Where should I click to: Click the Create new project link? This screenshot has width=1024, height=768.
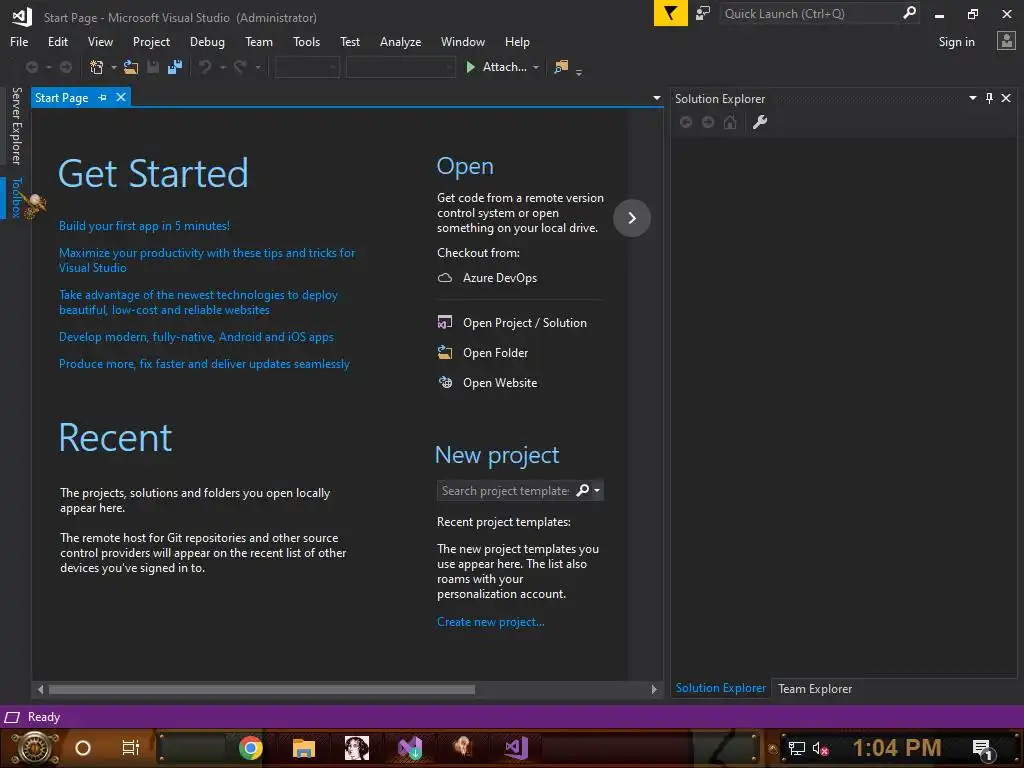(x=490, y=622)
